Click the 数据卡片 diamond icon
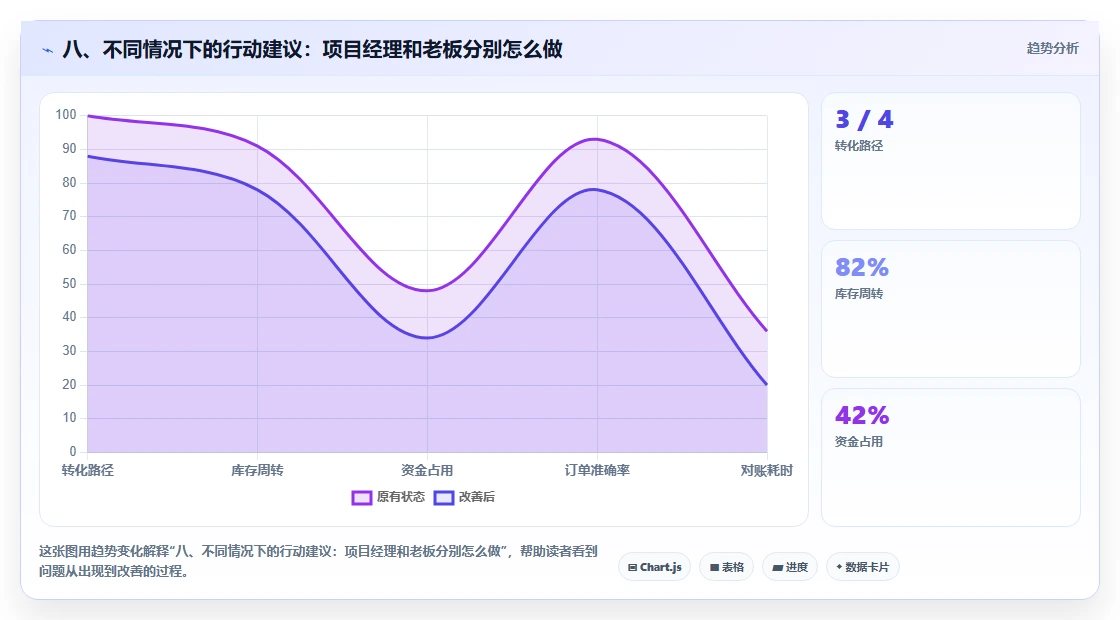1120x620 pixels. click(x=839, y=567)
